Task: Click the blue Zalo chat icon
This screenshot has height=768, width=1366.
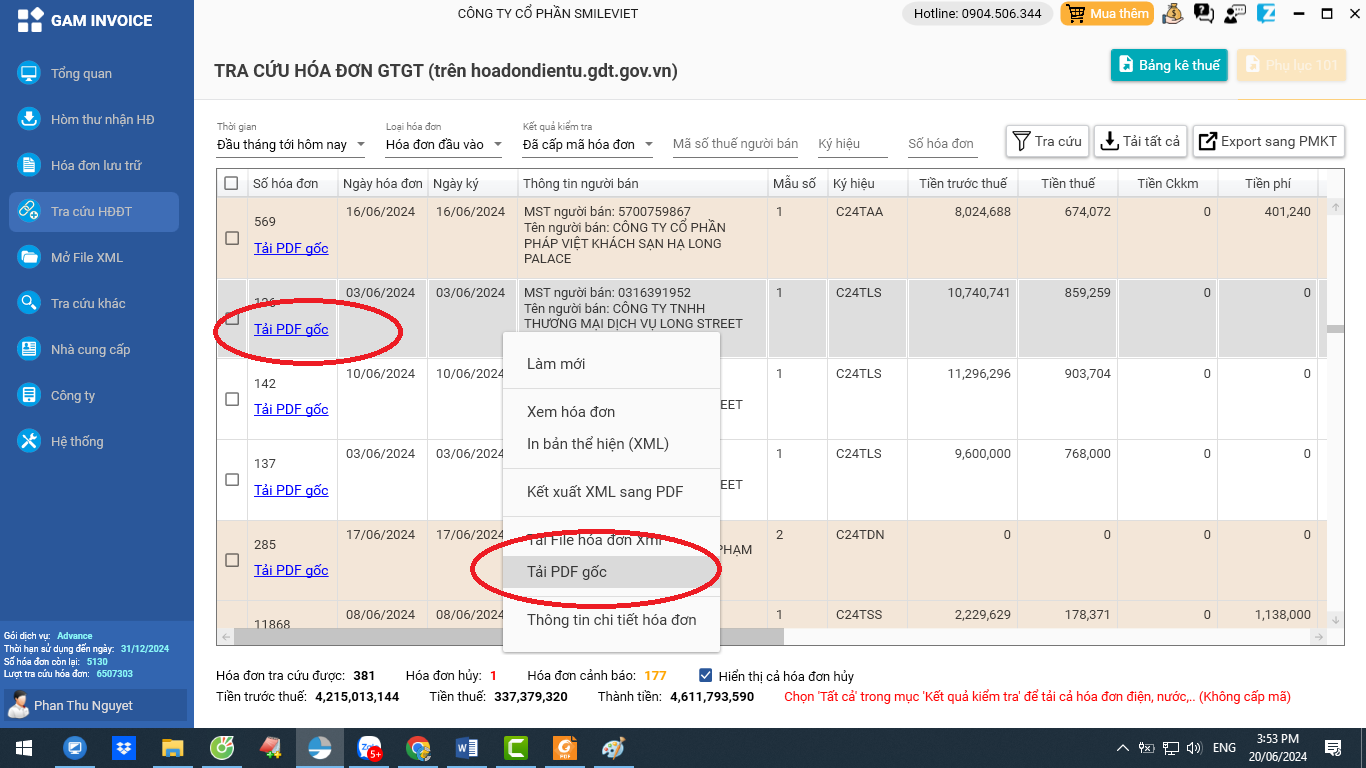Action: (x=1264, y=14)
